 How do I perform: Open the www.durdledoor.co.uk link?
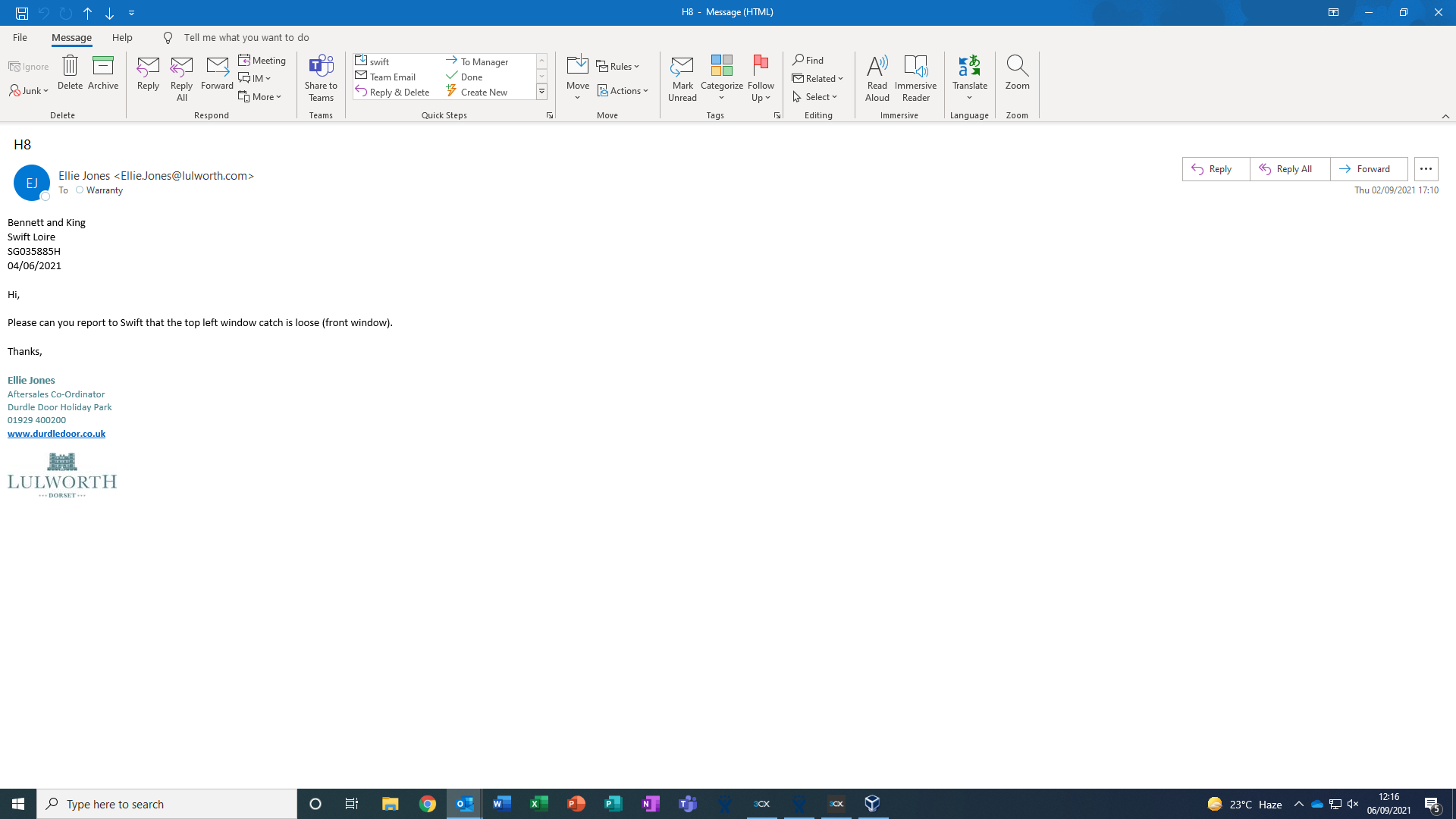tap(56, 434)
